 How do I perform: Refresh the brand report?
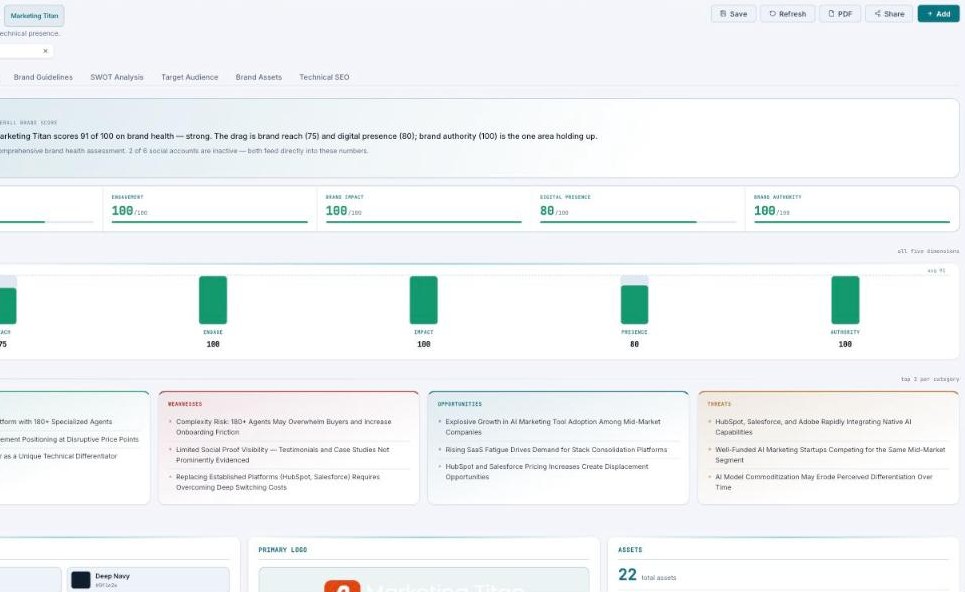click(x=787, y=14)
